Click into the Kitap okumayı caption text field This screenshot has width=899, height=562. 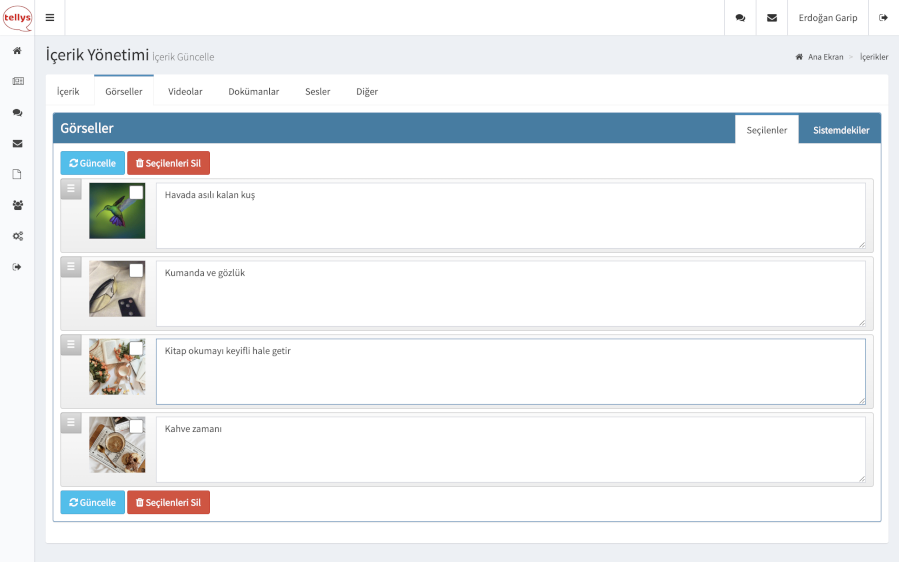pos(510,371)
